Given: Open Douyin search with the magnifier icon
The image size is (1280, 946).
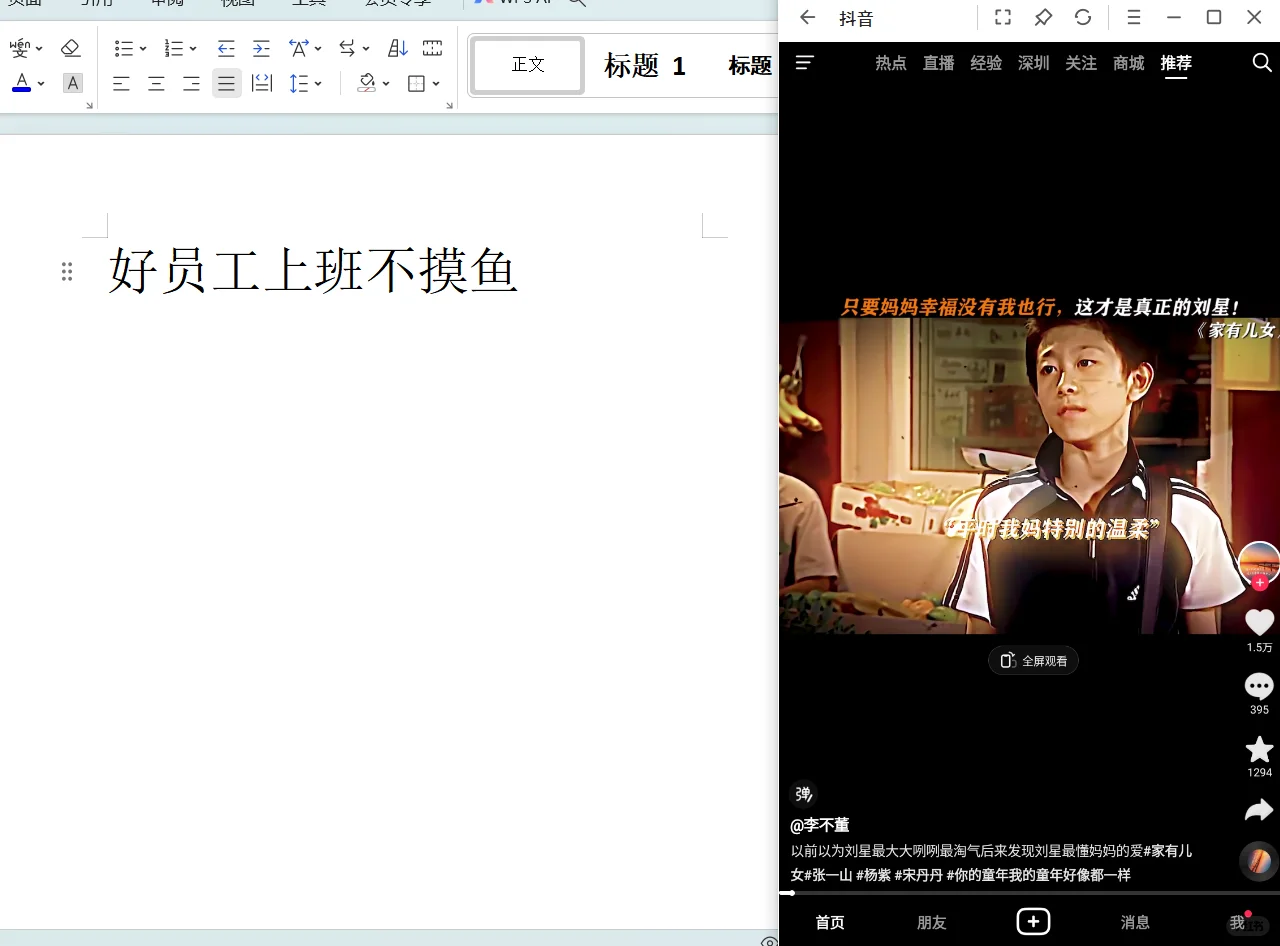Looking at the screenshot, I should (1261, 62).
